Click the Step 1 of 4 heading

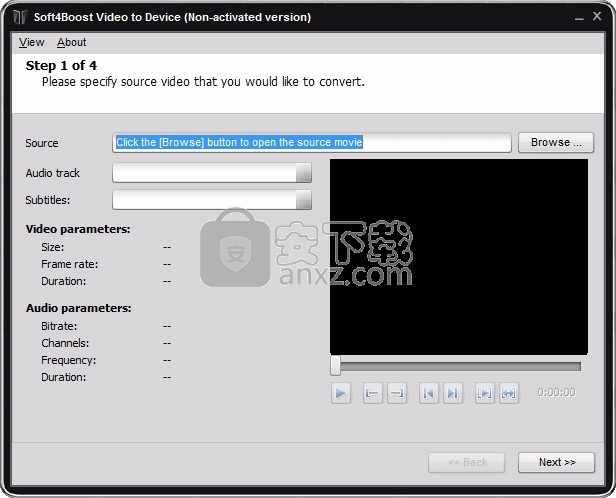(61, 66)
